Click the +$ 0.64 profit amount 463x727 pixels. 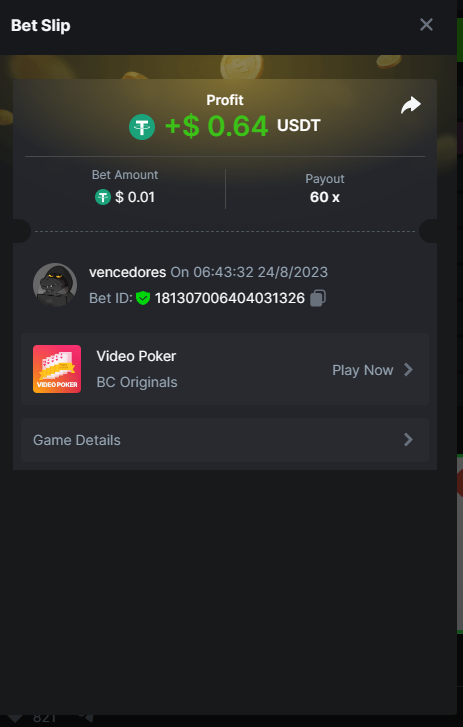[x=216, y=126]
